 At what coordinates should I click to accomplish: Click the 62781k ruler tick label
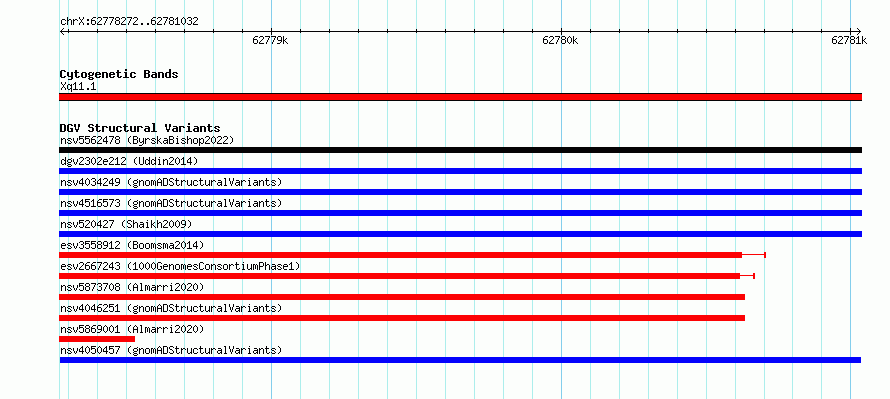(849, 40)
